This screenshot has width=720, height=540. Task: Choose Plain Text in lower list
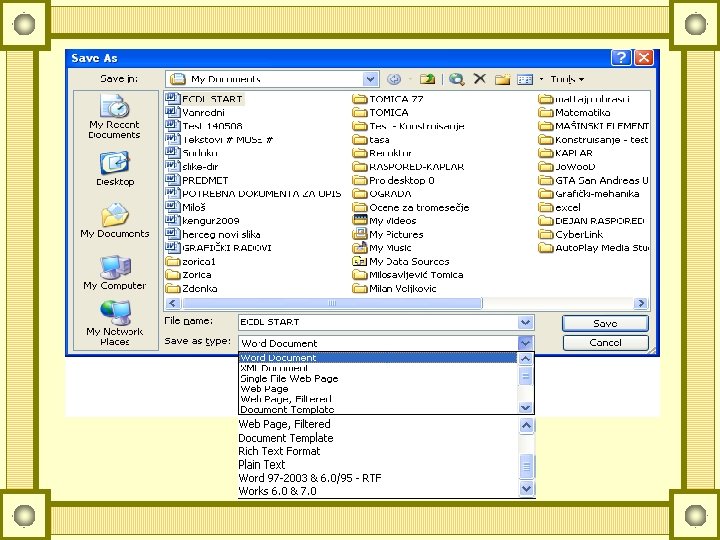point(262,464)
